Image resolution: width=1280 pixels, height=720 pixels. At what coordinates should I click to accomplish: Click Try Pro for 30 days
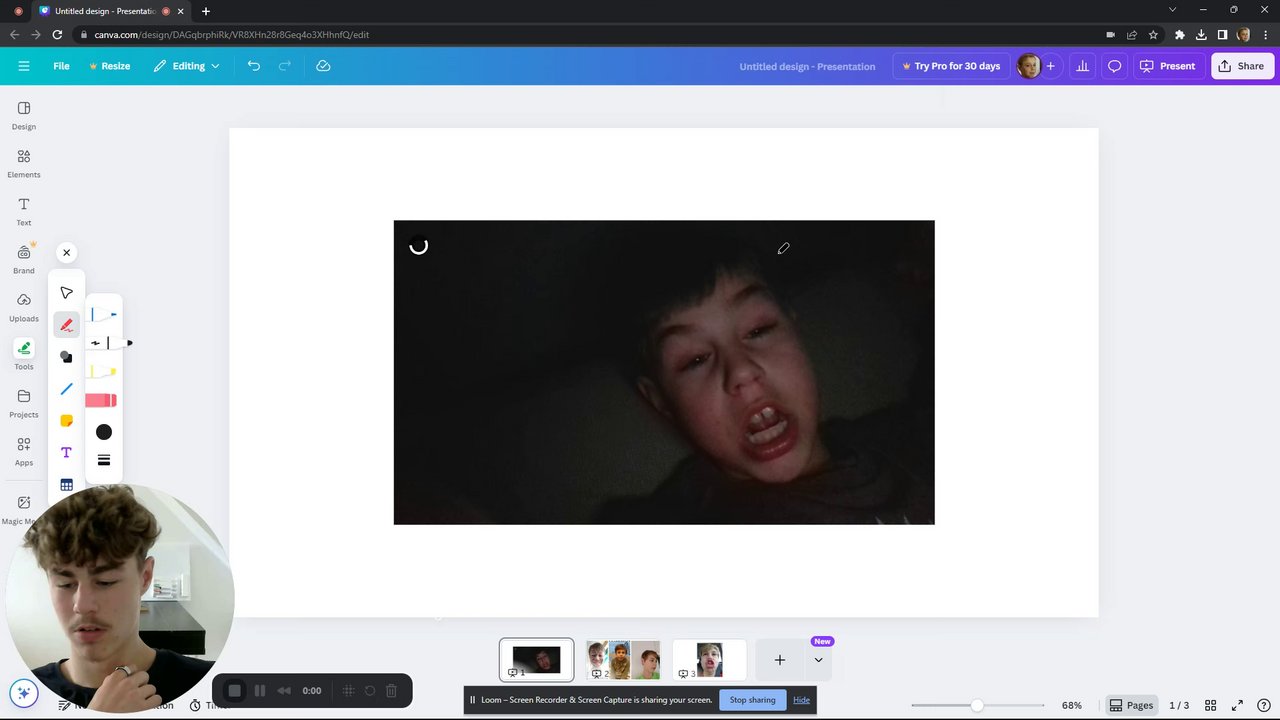click(951, 66)
